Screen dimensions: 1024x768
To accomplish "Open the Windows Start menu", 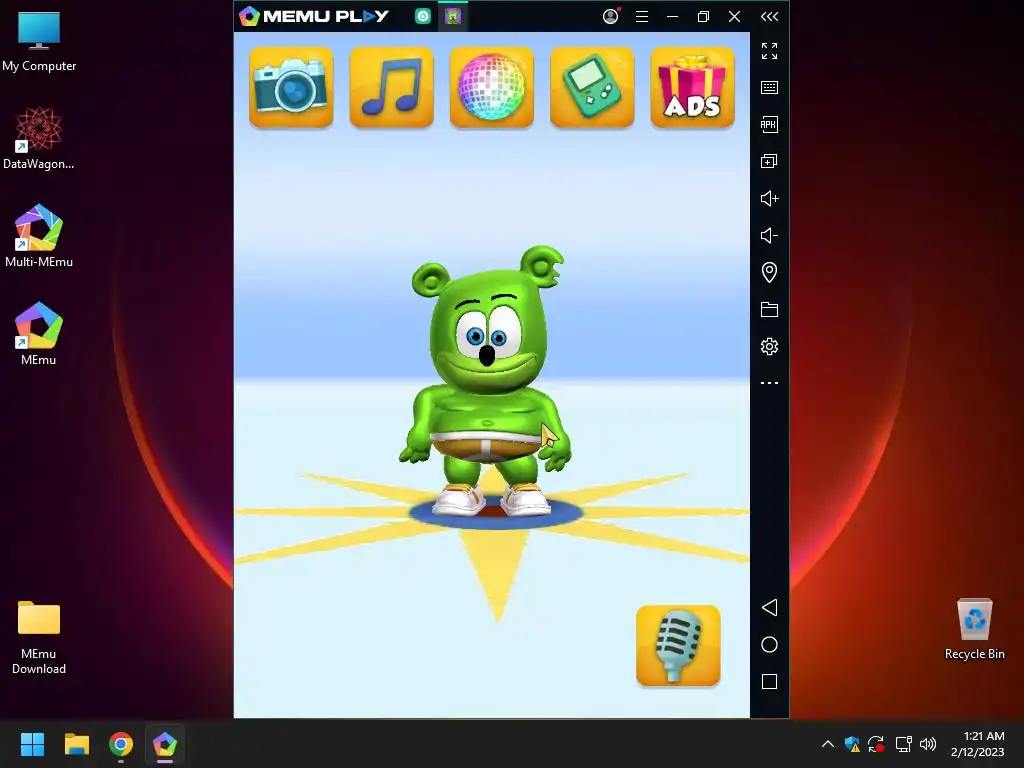I will click(x=32, y=744).
